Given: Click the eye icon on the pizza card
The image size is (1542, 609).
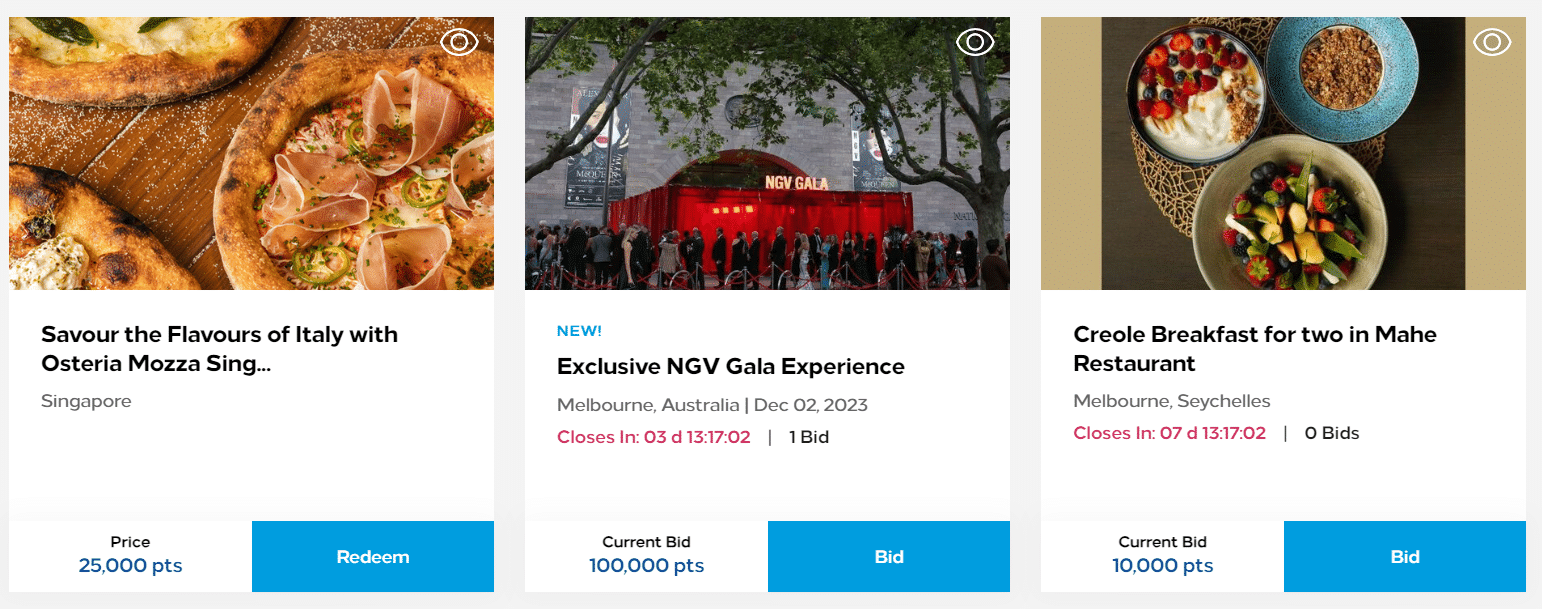Looking at the screenshot, I should coord(459,42).
